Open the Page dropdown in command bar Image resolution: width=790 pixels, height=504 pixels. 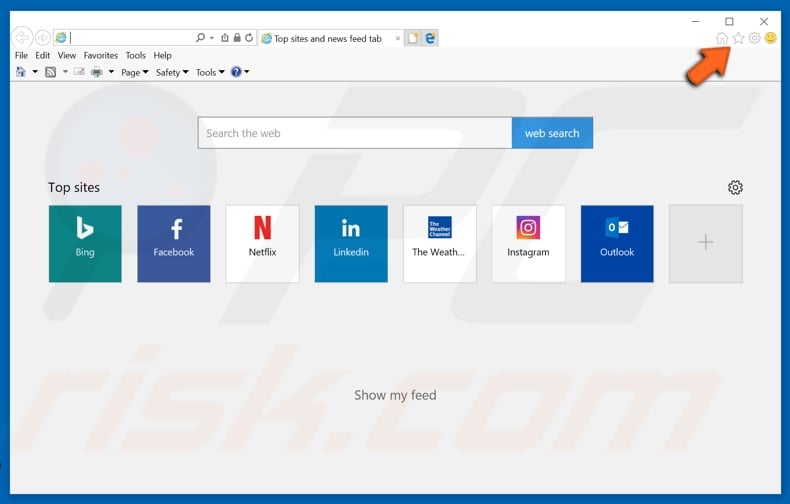[x=135, y=73]
